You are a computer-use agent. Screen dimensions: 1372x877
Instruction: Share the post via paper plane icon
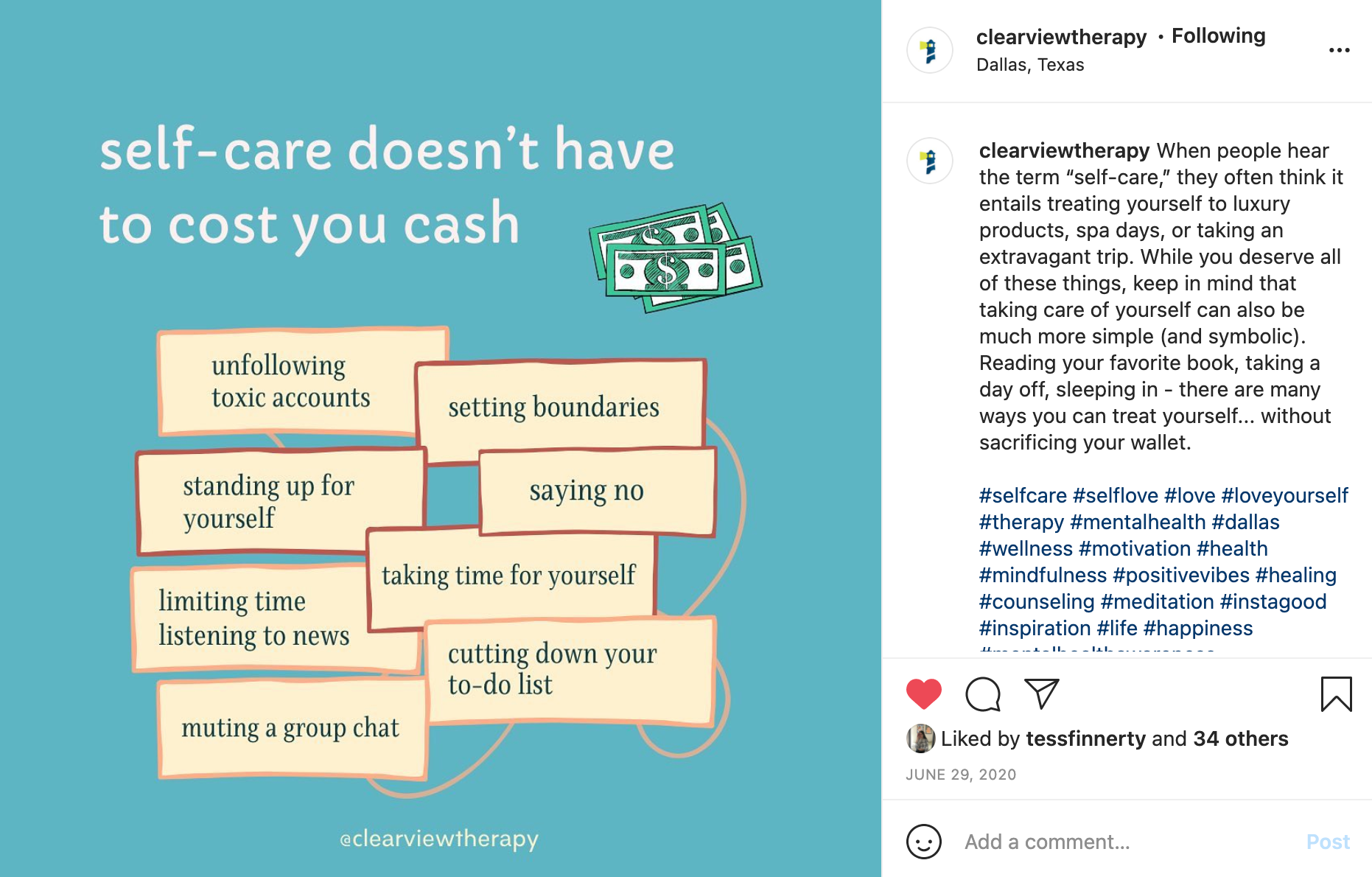[1041, 693]
